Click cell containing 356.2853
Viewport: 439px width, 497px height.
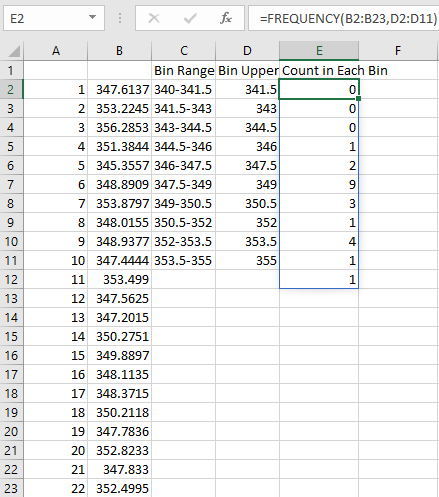tap(120, 127)
